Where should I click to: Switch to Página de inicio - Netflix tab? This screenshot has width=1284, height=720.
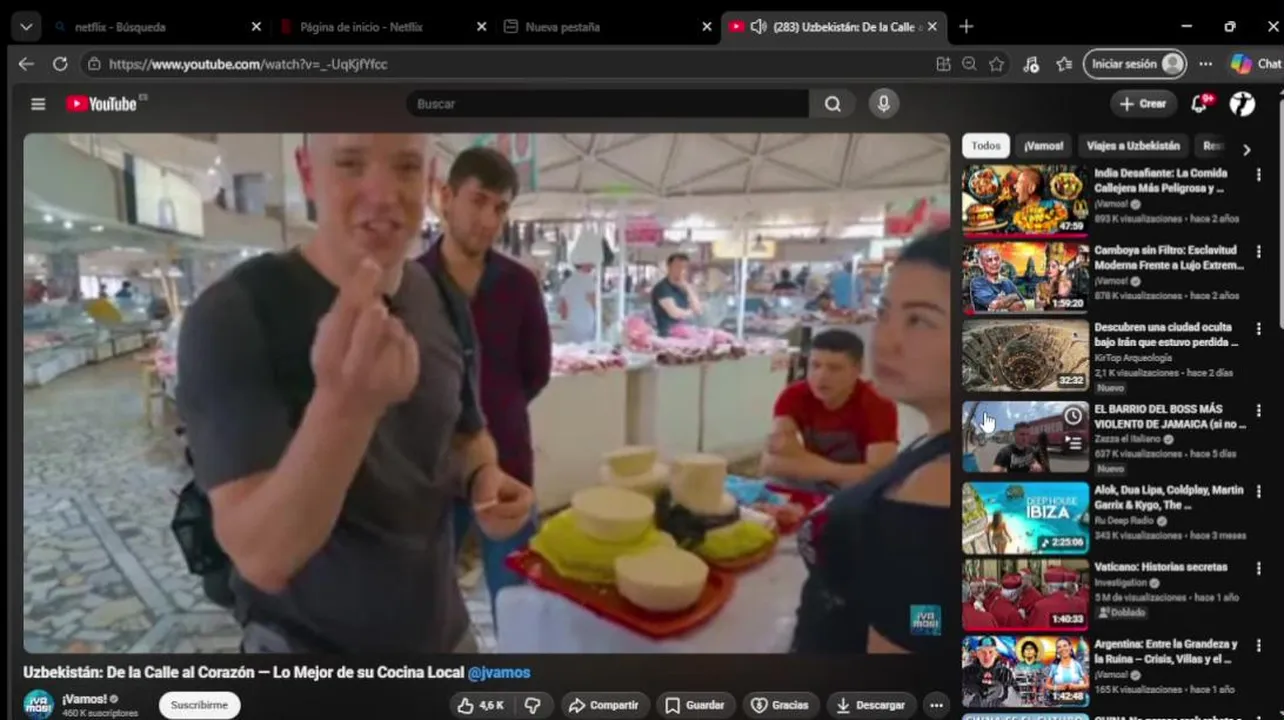point(382,27)
